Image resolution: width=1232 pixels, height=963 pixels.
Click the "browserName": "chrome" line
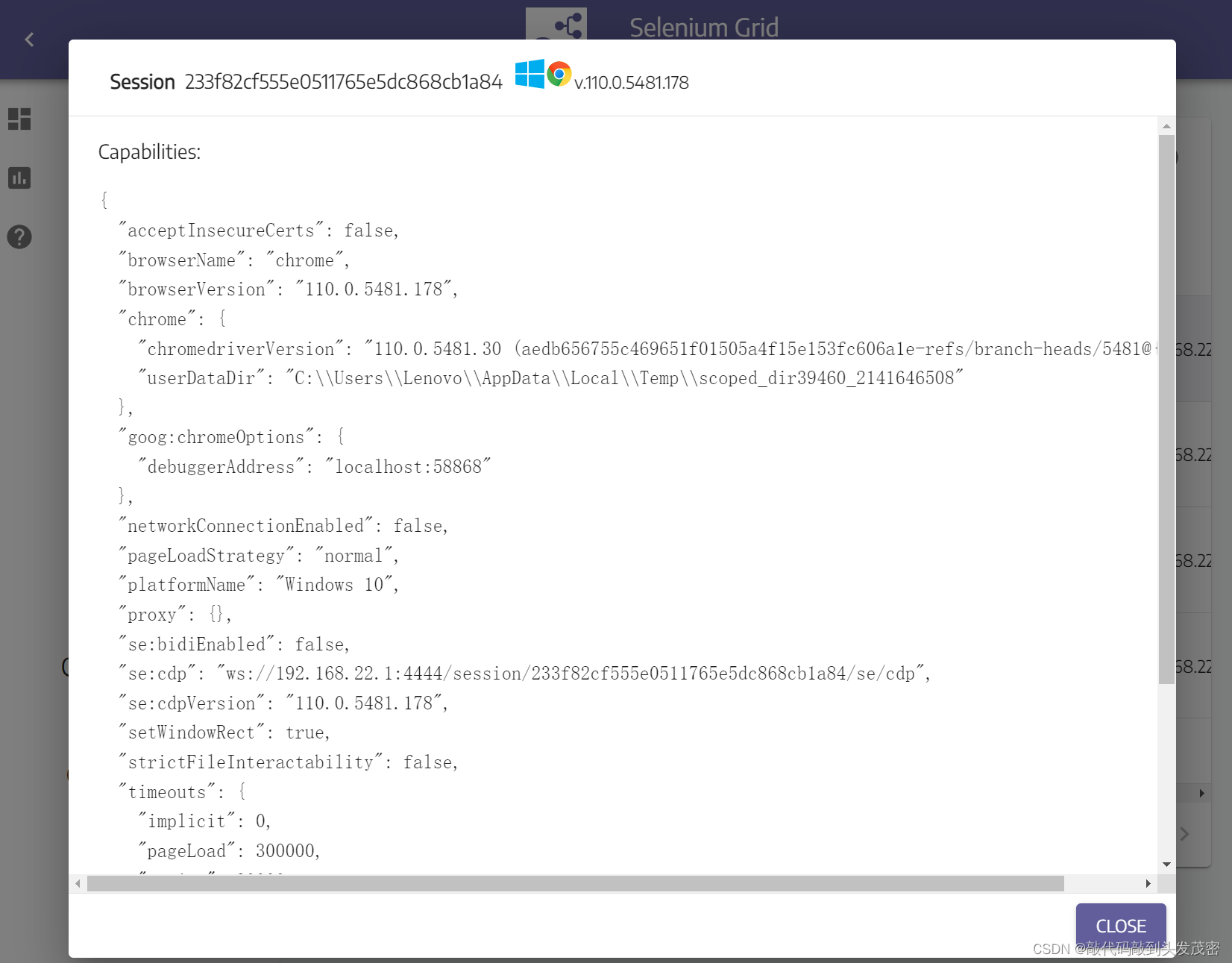[234, 260]
